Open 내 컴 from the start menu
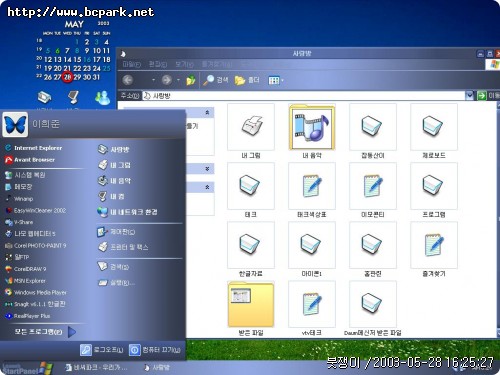This screenshot has width=500, height=375. tap(111, 196)
